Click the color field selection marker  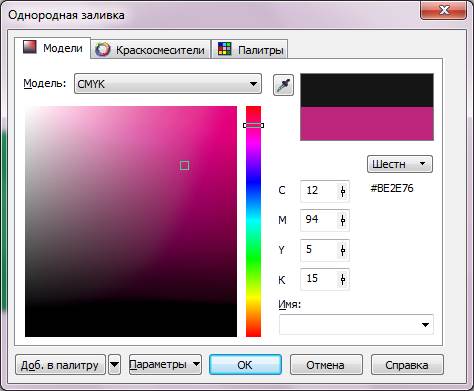(x=185, y=165)
